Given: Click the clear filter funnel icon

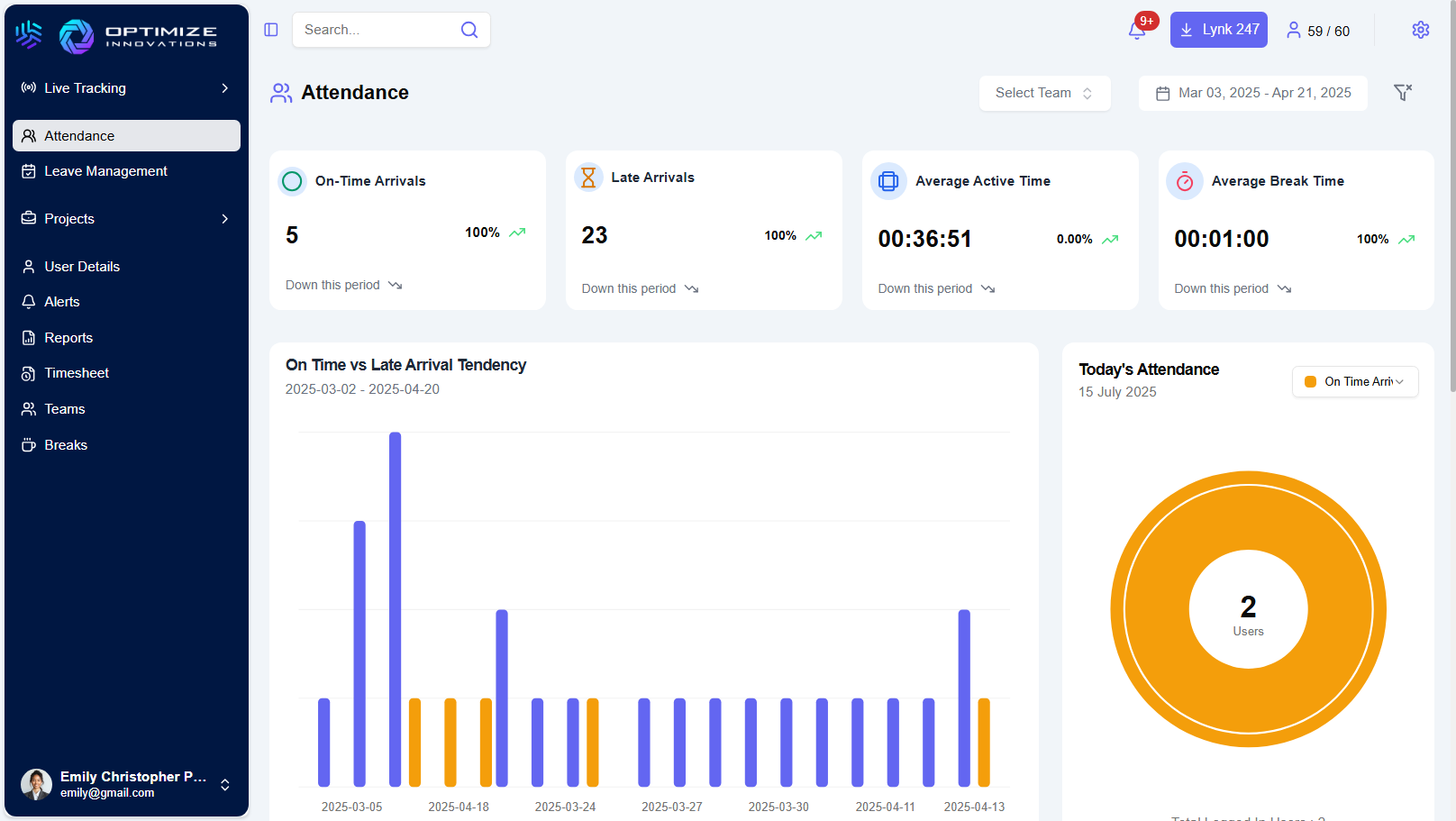Looking at the screenshot, I should click(1402, 93).
